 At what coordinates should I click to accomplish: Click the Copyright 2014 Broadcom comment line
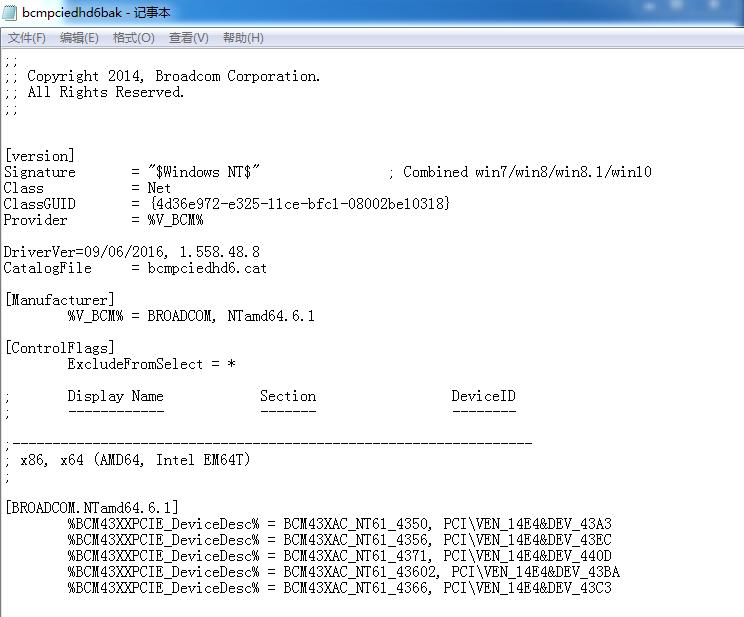click(x=162, y=76)
